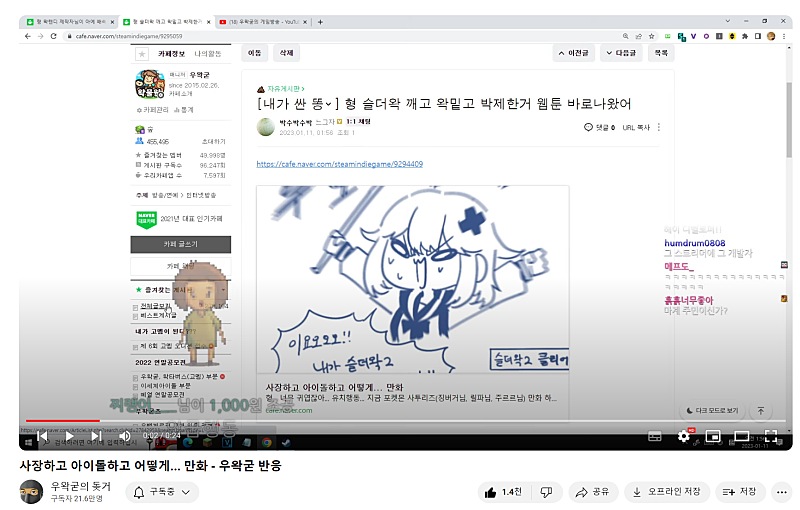Toggle the browser side panel

758,36
